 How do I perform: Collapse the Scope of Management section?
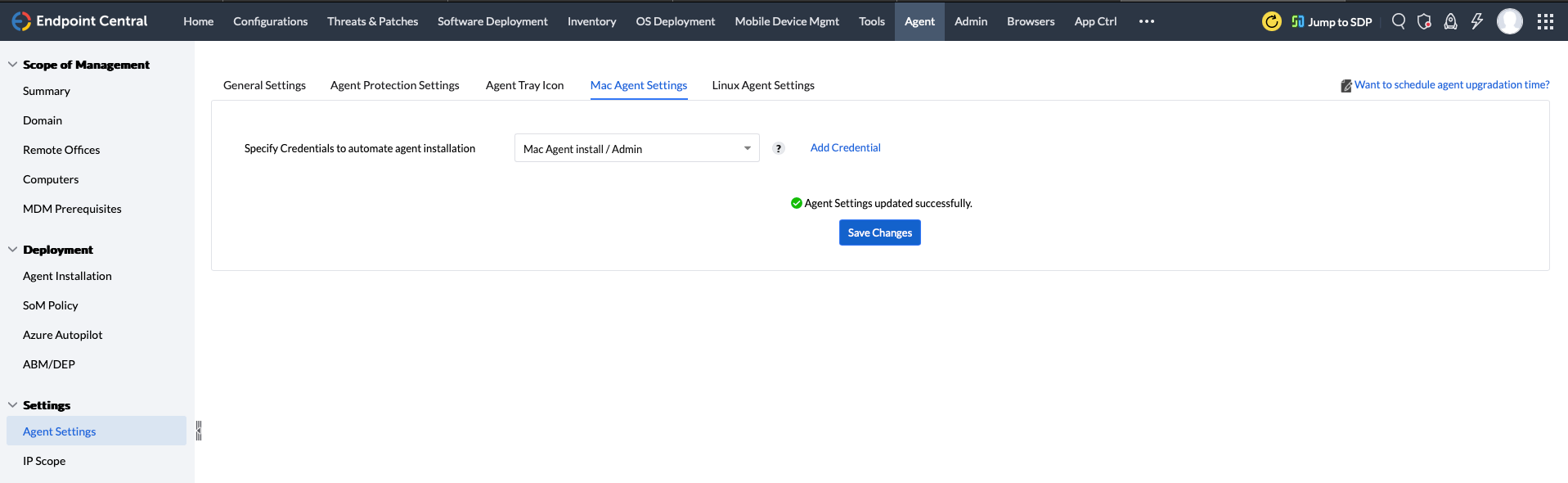[12, 64]
